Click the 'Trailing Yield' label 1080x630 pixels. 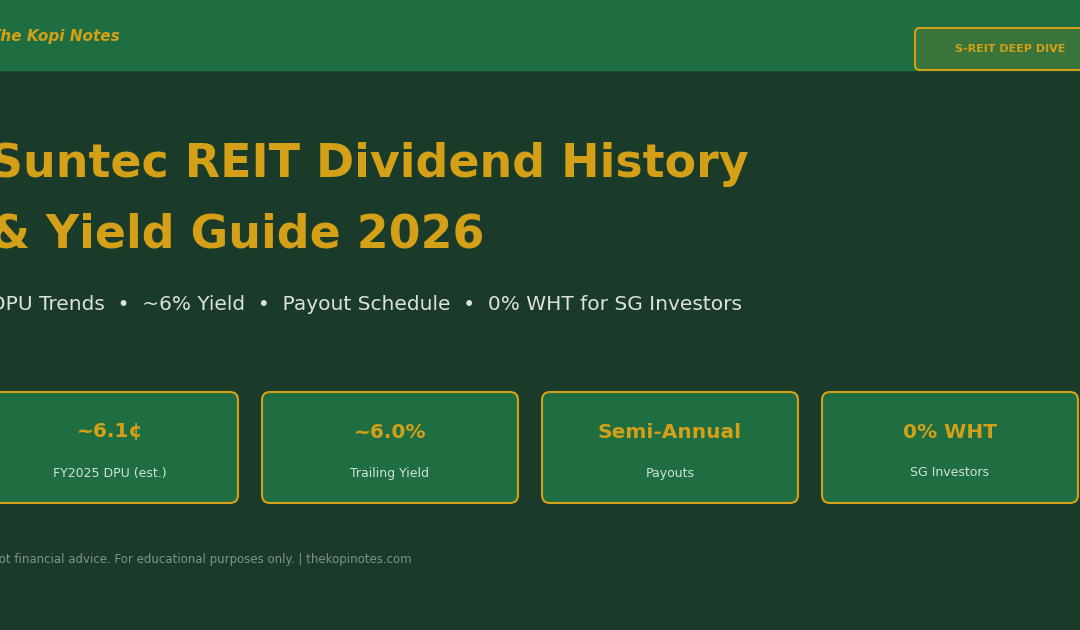tap(389, 473)
